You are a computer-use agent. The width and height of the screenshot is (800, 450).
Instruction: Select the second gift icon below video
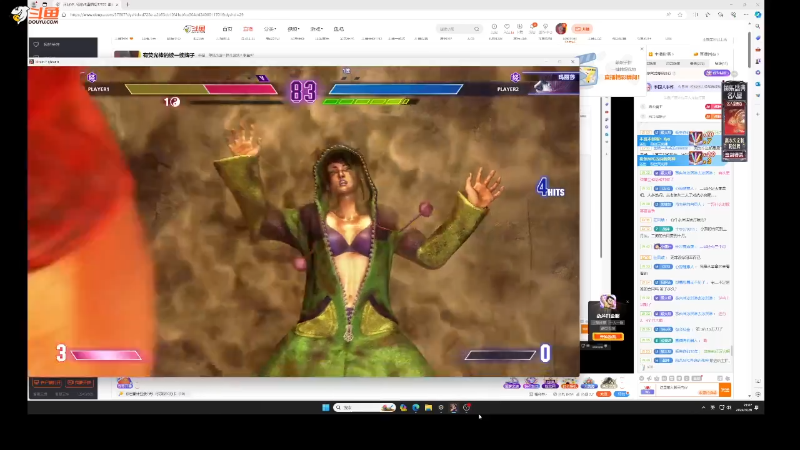(531, 383)
